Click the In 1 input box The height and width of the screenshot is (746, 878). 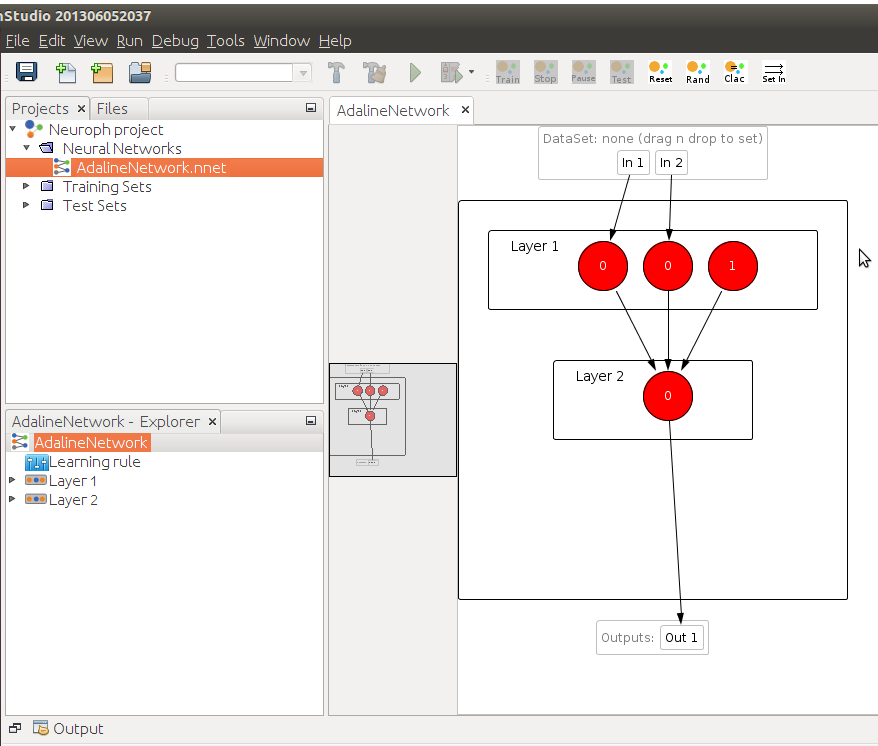633,162
